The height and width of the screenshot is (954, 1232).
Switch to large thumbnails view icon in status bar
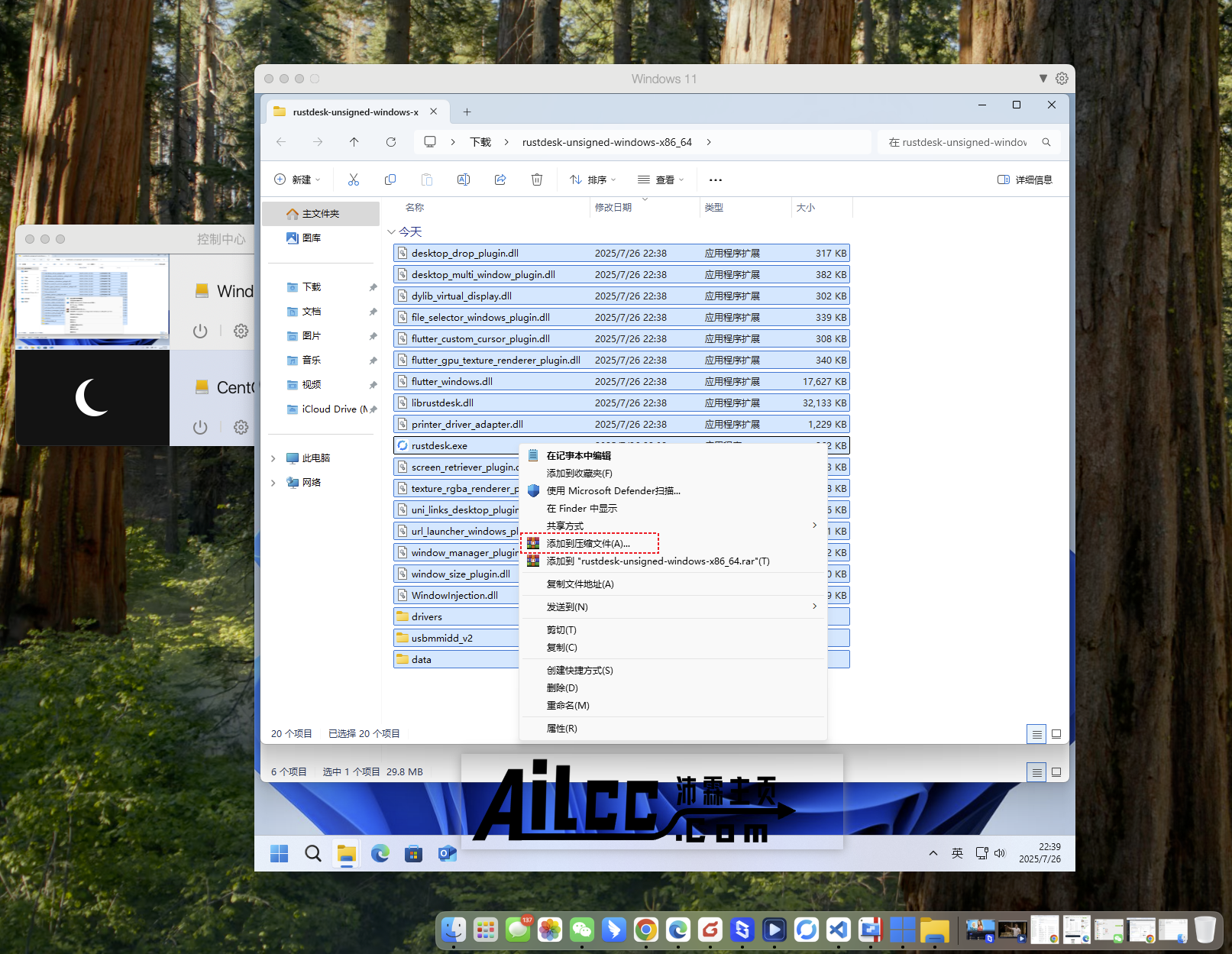tap(1056, 734)
